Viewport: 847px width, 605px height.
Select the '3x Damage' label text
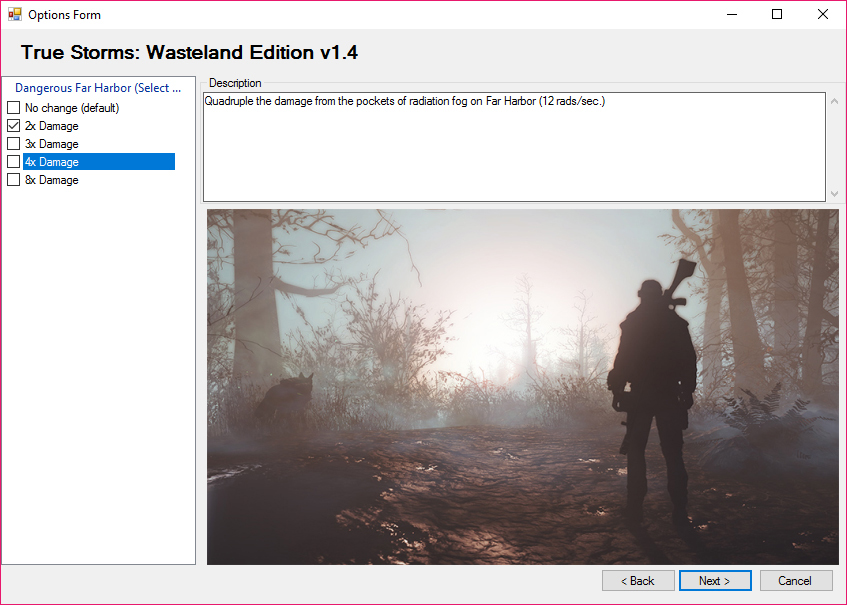(51, 144)
